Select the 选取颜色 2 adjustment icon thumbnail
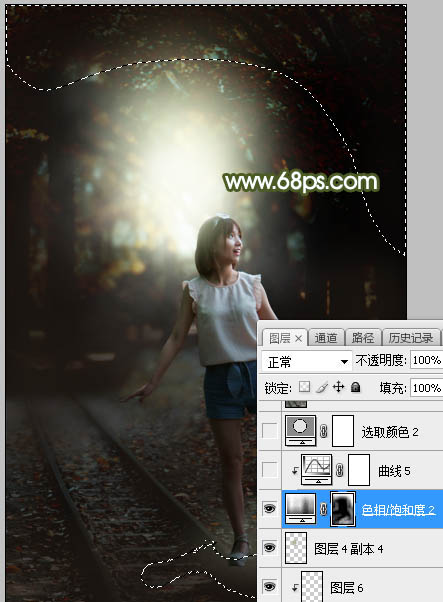The height and width of the screenshot is (602, 443). coord(301,430)
